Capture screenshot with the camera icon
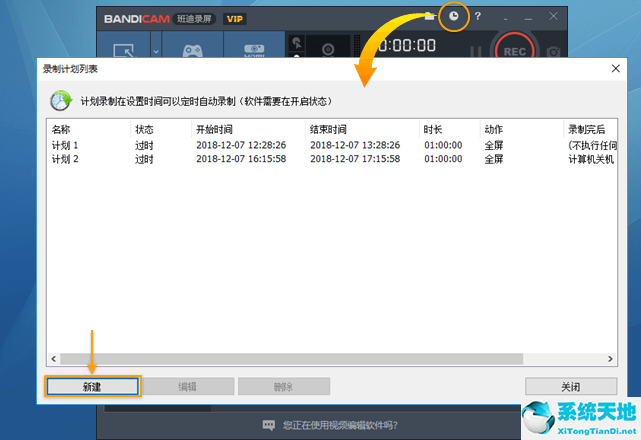 (554, 52)
